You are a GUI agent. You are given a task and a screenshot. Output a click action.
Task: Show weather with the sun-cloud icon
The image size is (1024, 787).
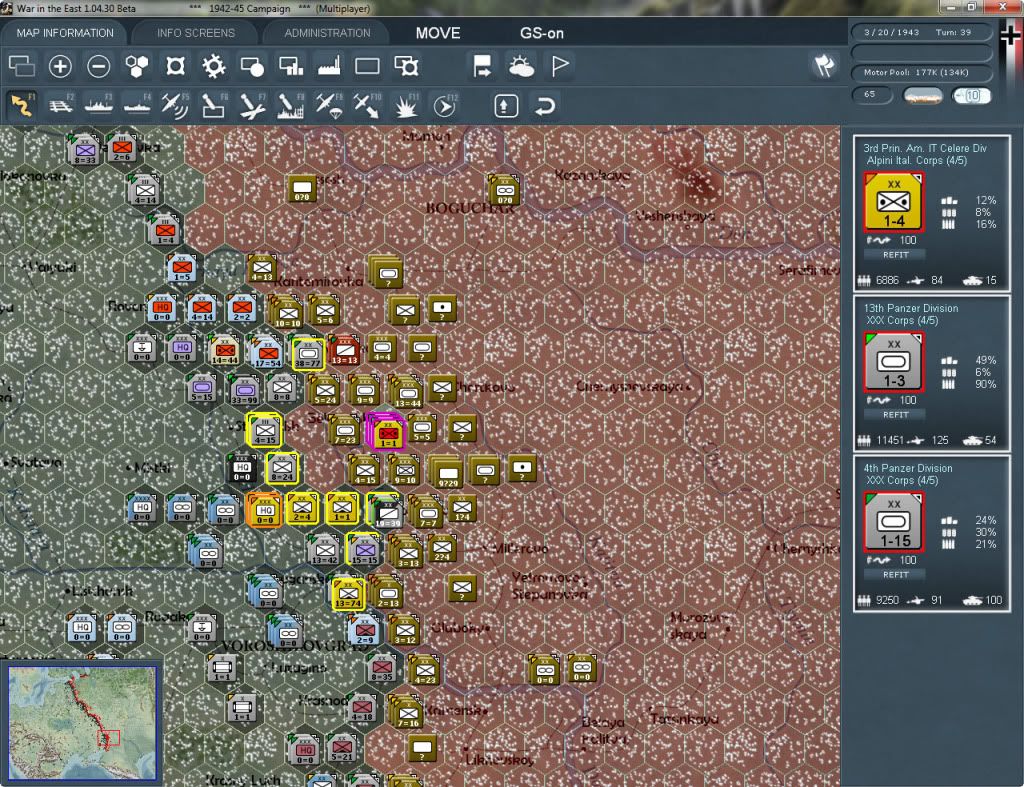(x=521, y=66)
